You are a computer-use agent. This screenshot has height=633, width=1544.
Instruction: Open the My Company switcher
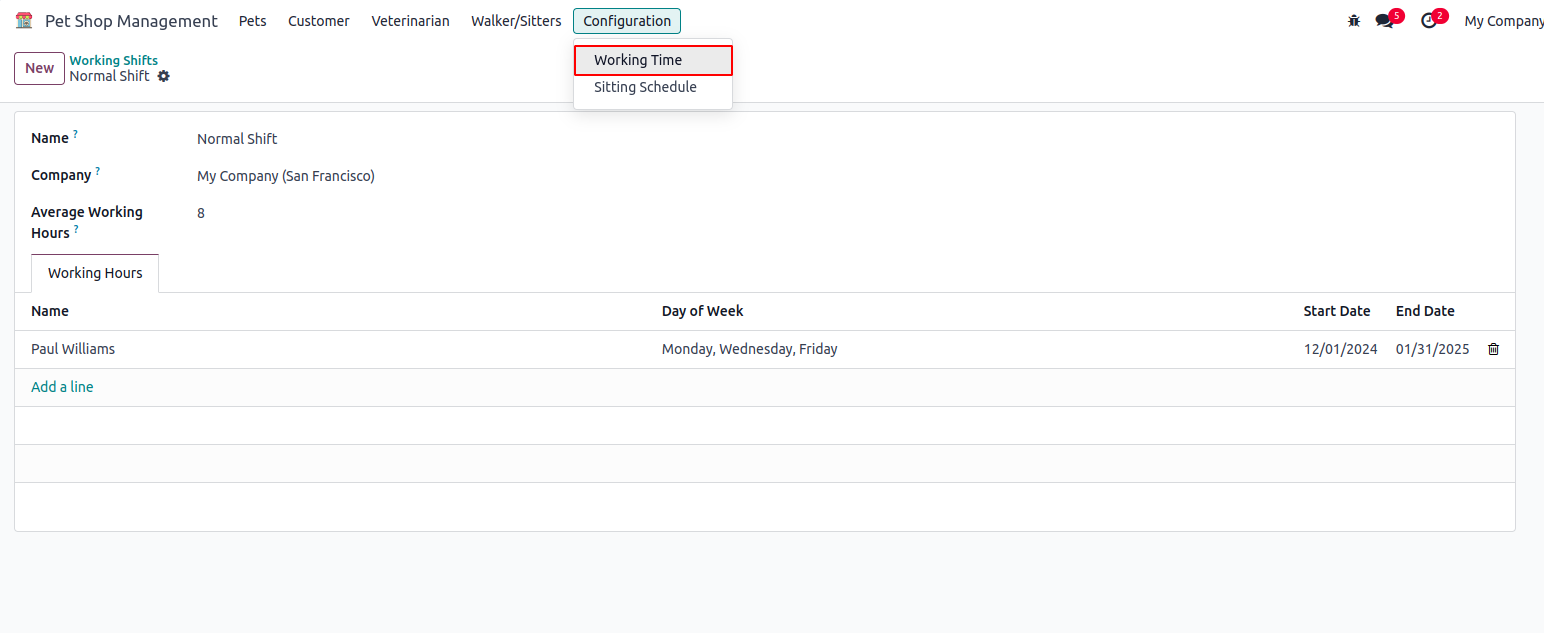(x=1504, y=21)
